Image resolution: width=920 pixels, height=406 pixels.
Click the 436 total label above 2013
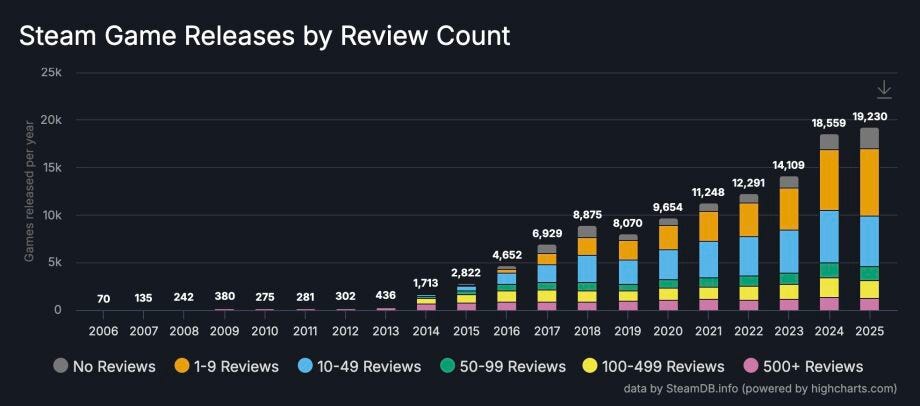pos(385,295)
